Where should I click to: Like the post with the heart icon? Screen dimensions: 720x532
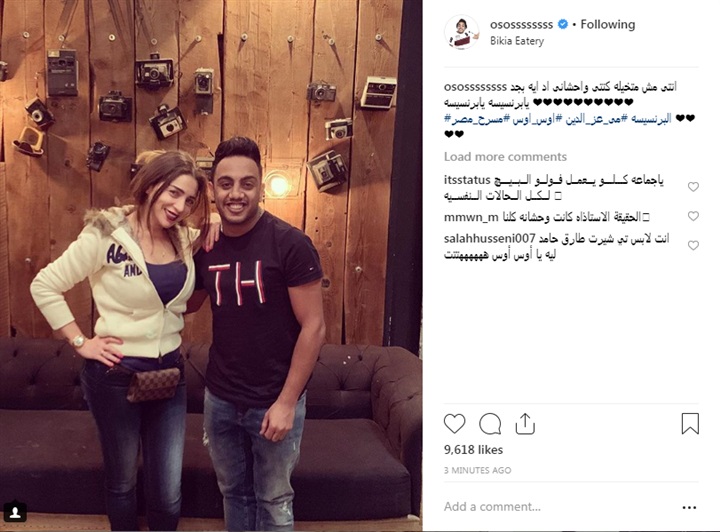pyautogui.click(x=455, y=423)
